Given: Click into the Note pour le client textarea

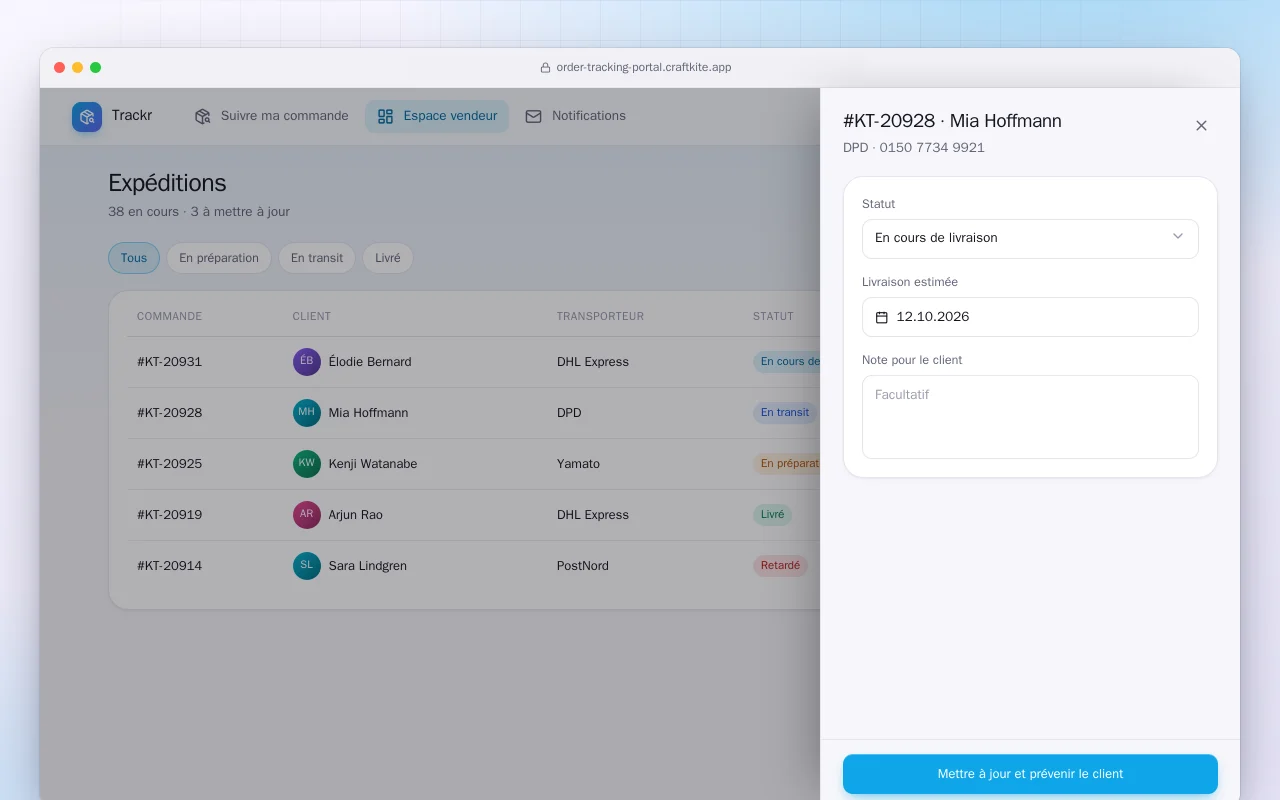Looking at the screenshot, I should point(1030,417).
